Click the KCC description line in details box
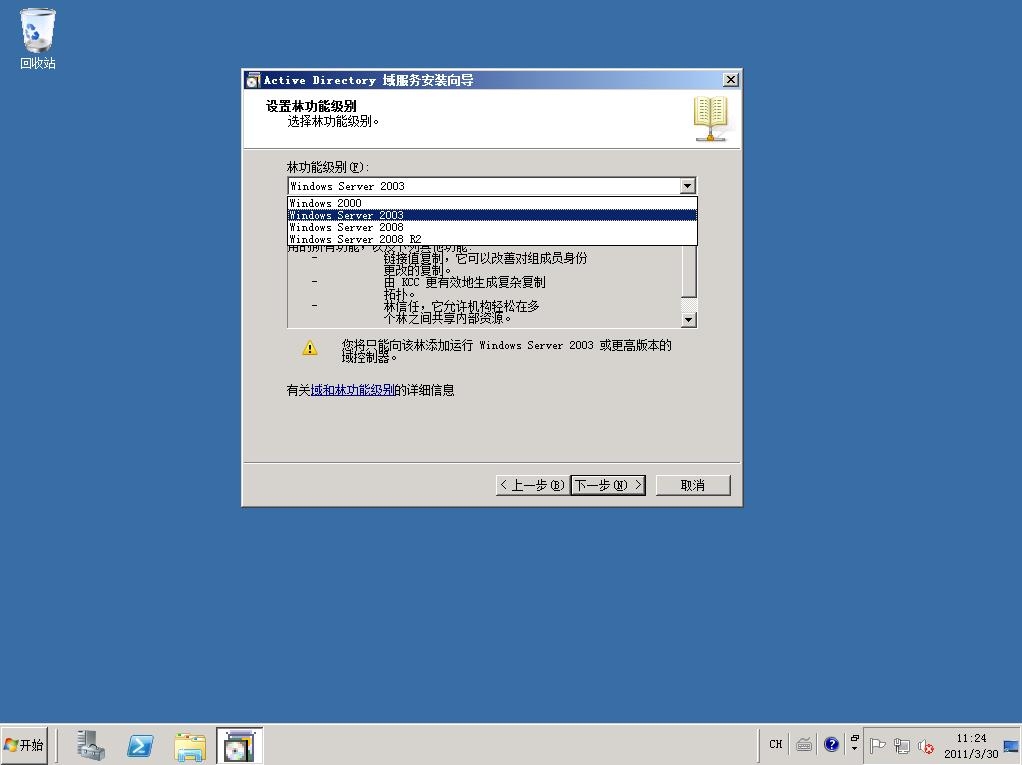Screen dimensions: 1022x765 pyautogui.click(x=464, y=282)
